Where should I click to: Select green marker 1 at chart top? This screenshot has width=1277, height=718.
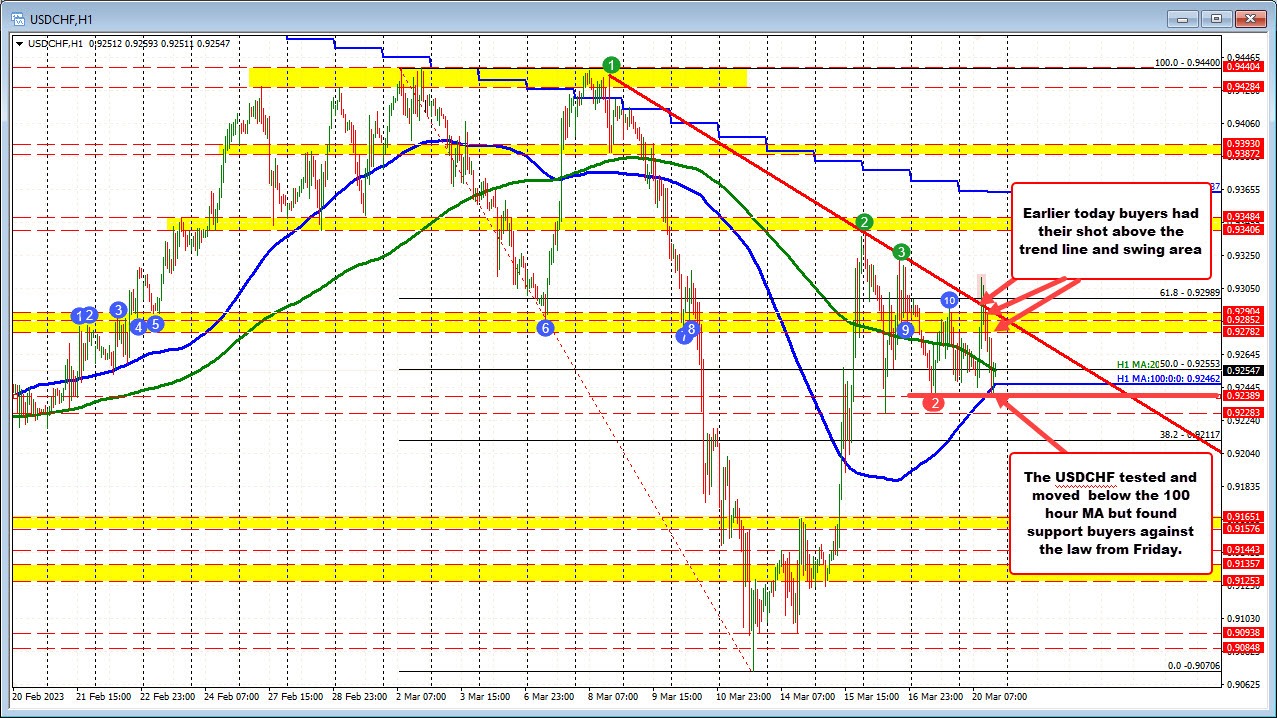click(x=611, y=65)
